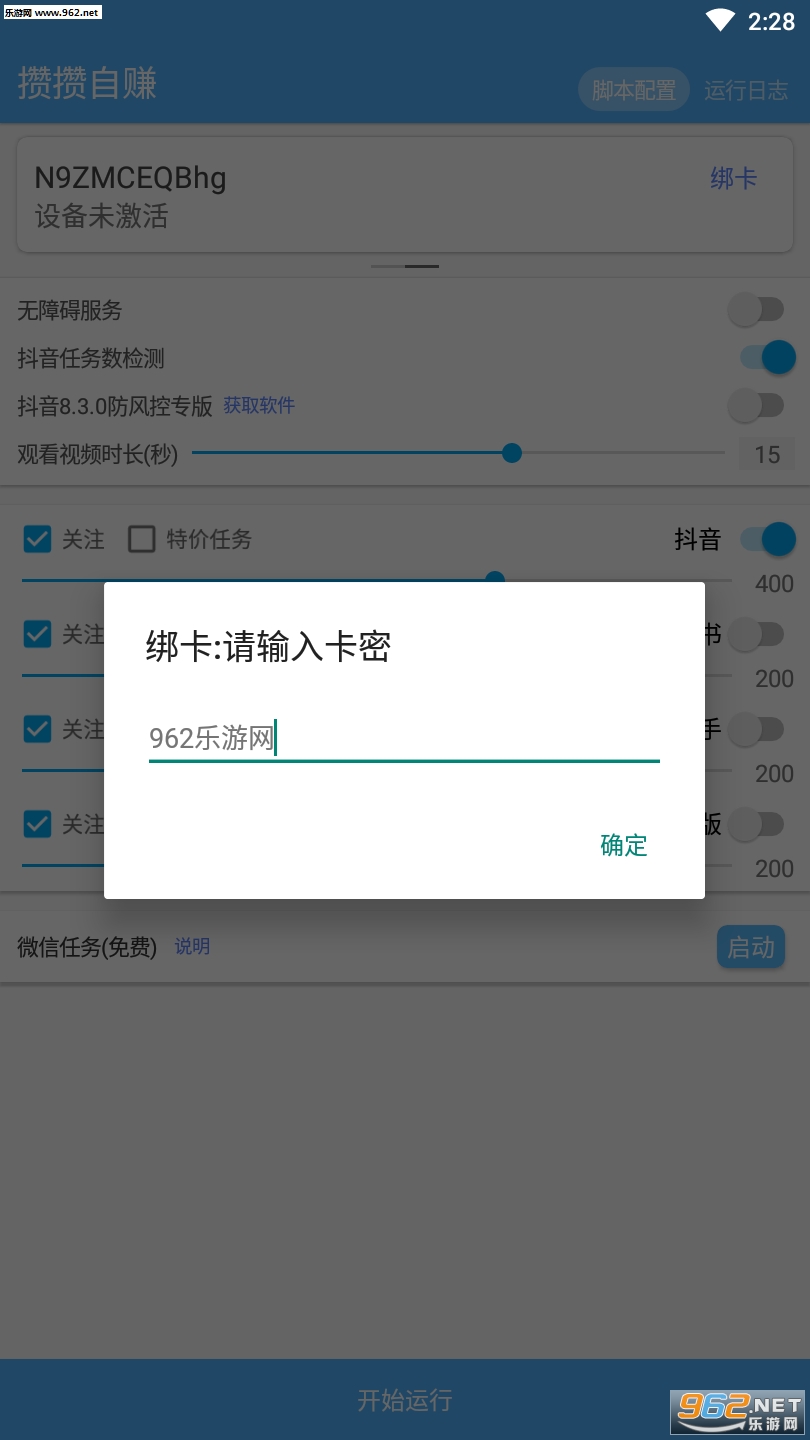Screen dimensions: 810x1440
Task: Disable the 抖音任务数检测 switch
Action: [767, 357]
